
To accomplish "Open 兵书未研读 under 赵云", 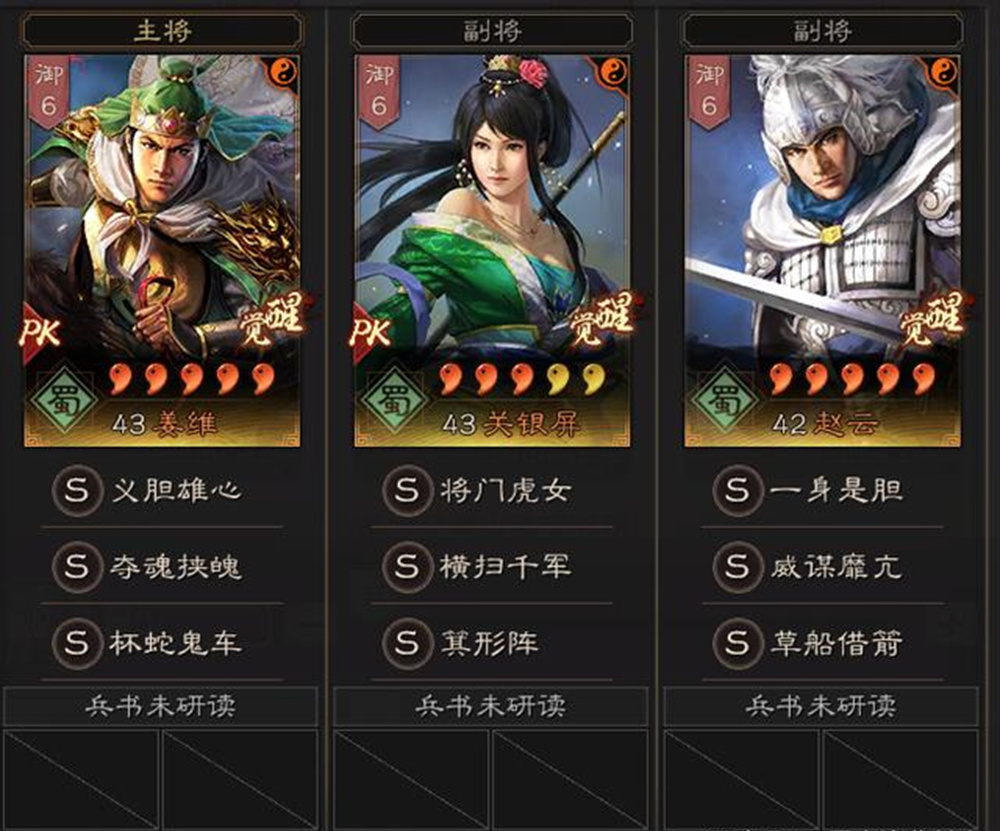I will click(821, 706).
